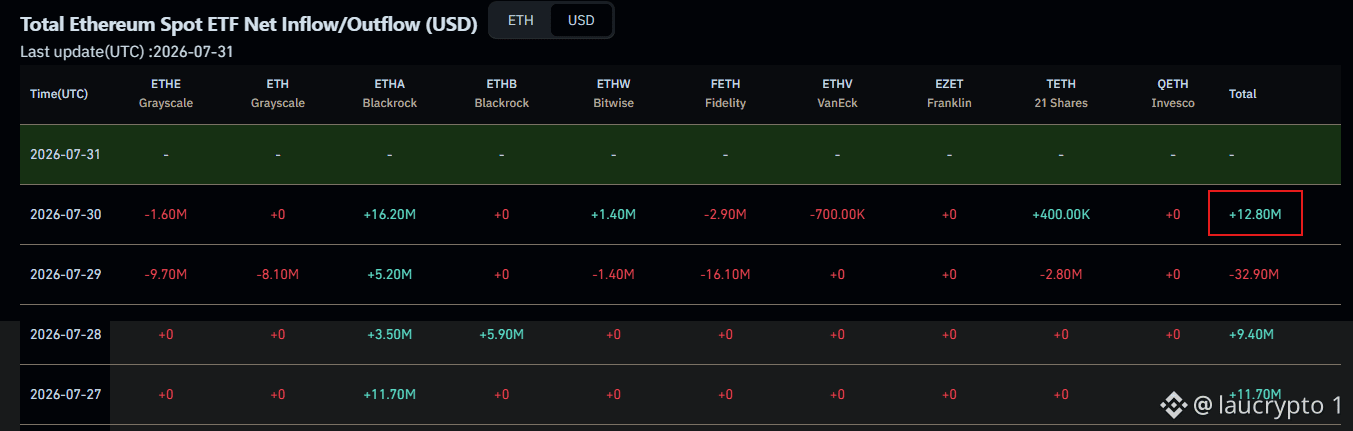Click the Time(UTC) column header
1353x431 pixels.
[59, 94]
